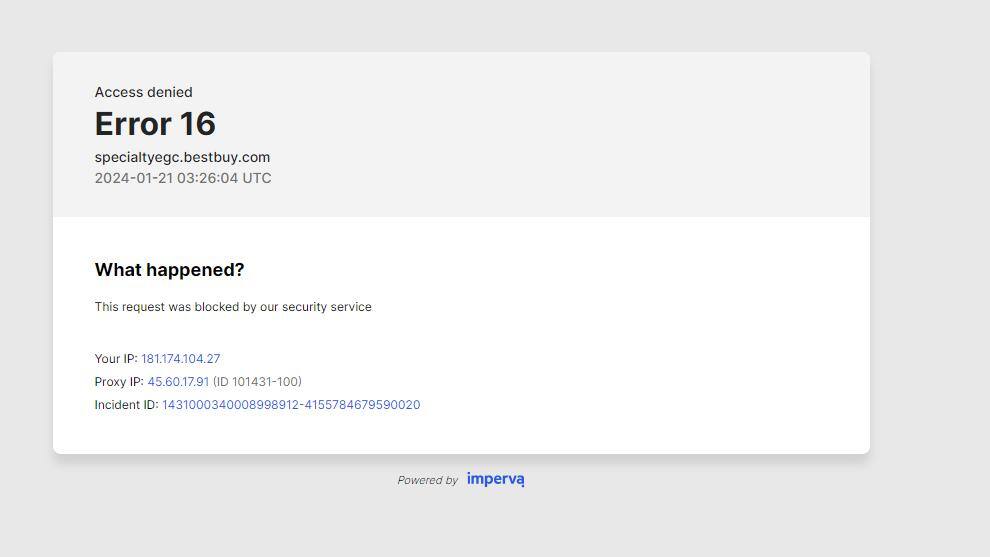Image resolution: width=990 pixels, height=557 pixels.
Task: Click the 'Access denied' label
Action: [143, 92]
